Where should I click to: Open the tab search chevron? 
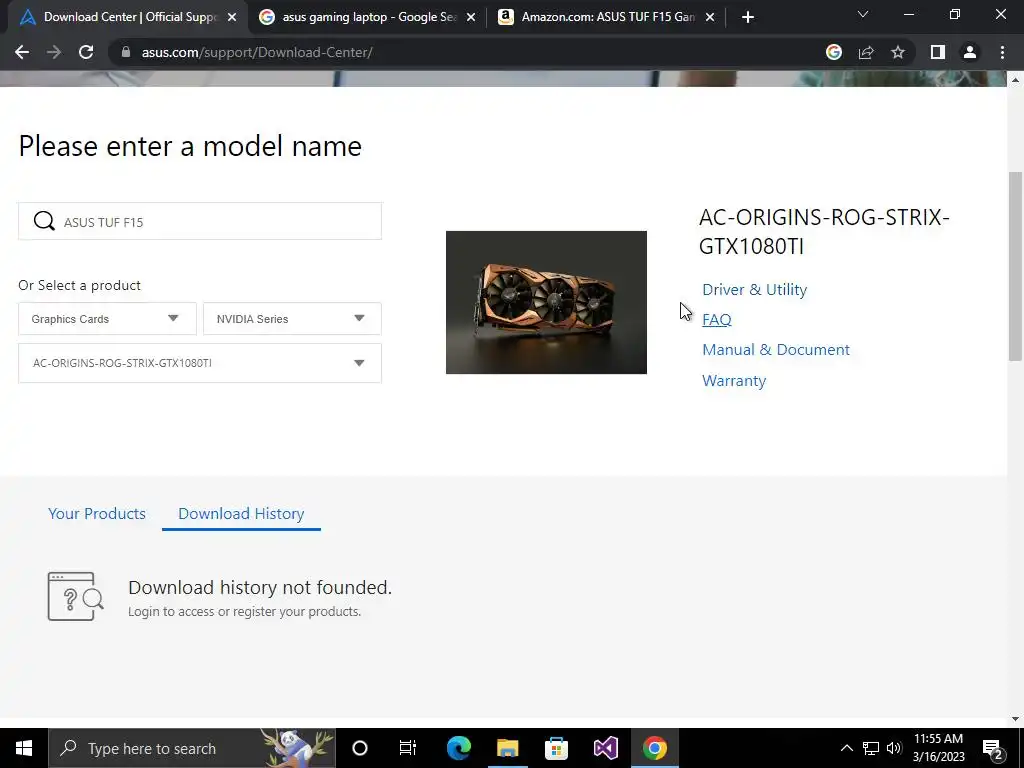coord(863,14)
